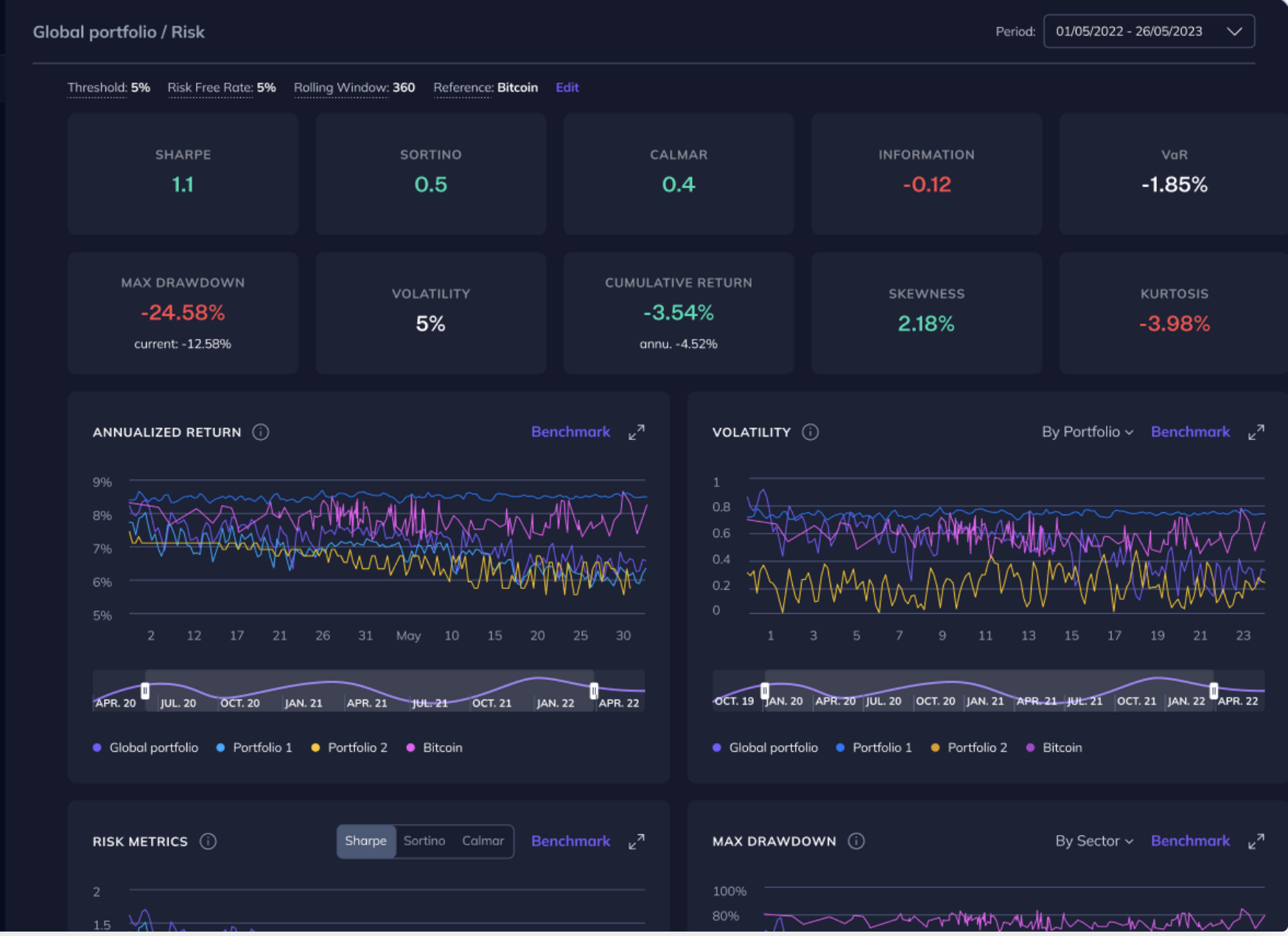Expand the Volatility chart to fullscreen

click(1256, 433)
